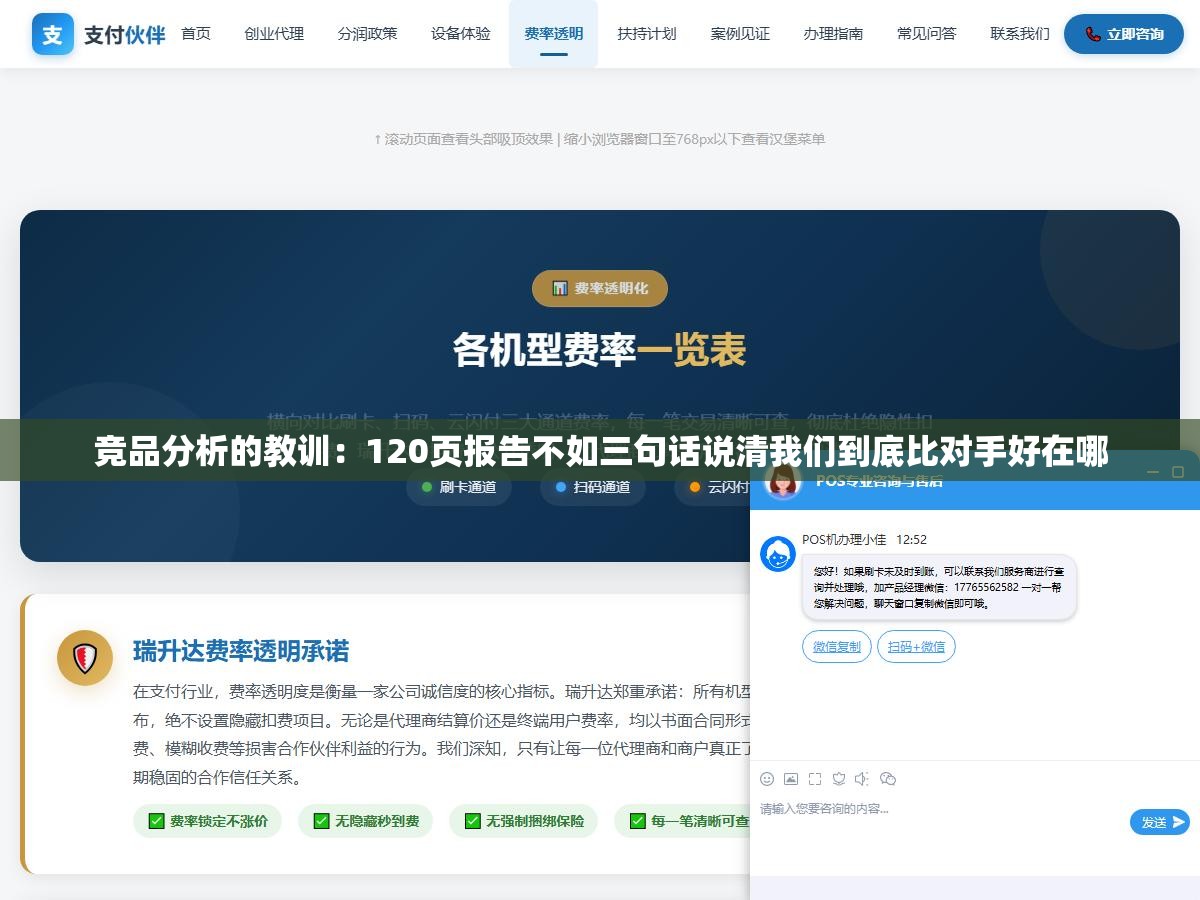Click the chart icon in 费率透明化 badge
1200x900 pixels.
(560, 288)
